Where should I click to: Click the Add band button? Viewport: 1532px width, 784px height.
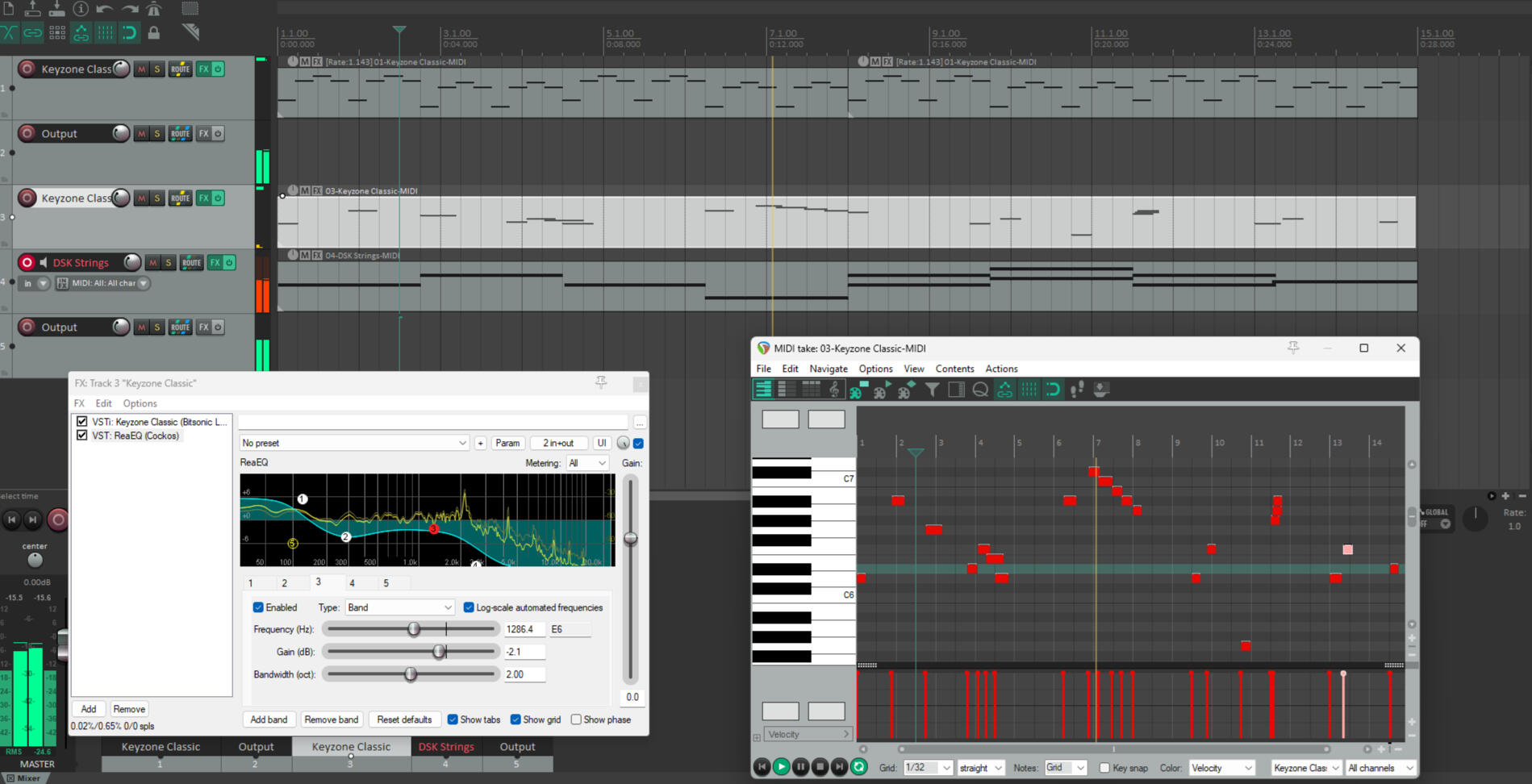tap(269, 719)
